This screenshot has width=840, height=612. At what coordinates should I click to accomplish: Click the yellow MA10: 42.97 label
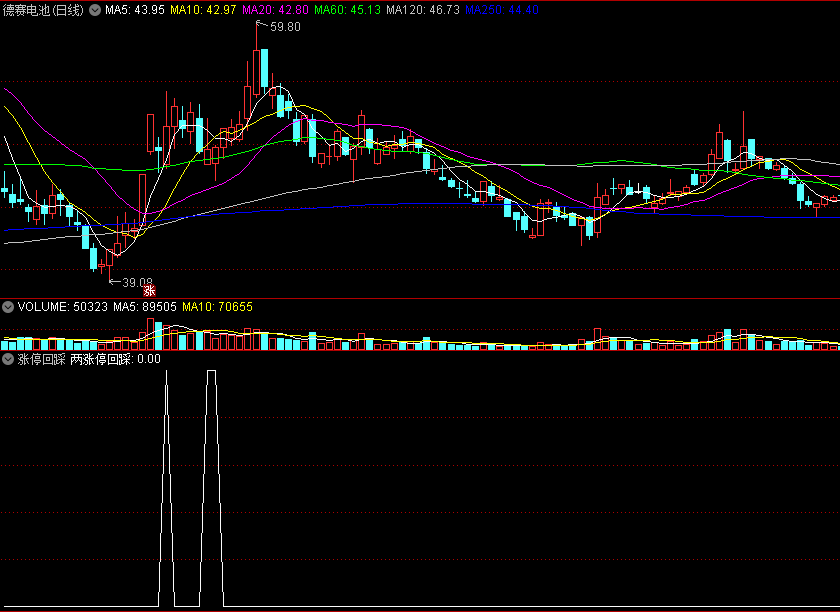point(203,10)
